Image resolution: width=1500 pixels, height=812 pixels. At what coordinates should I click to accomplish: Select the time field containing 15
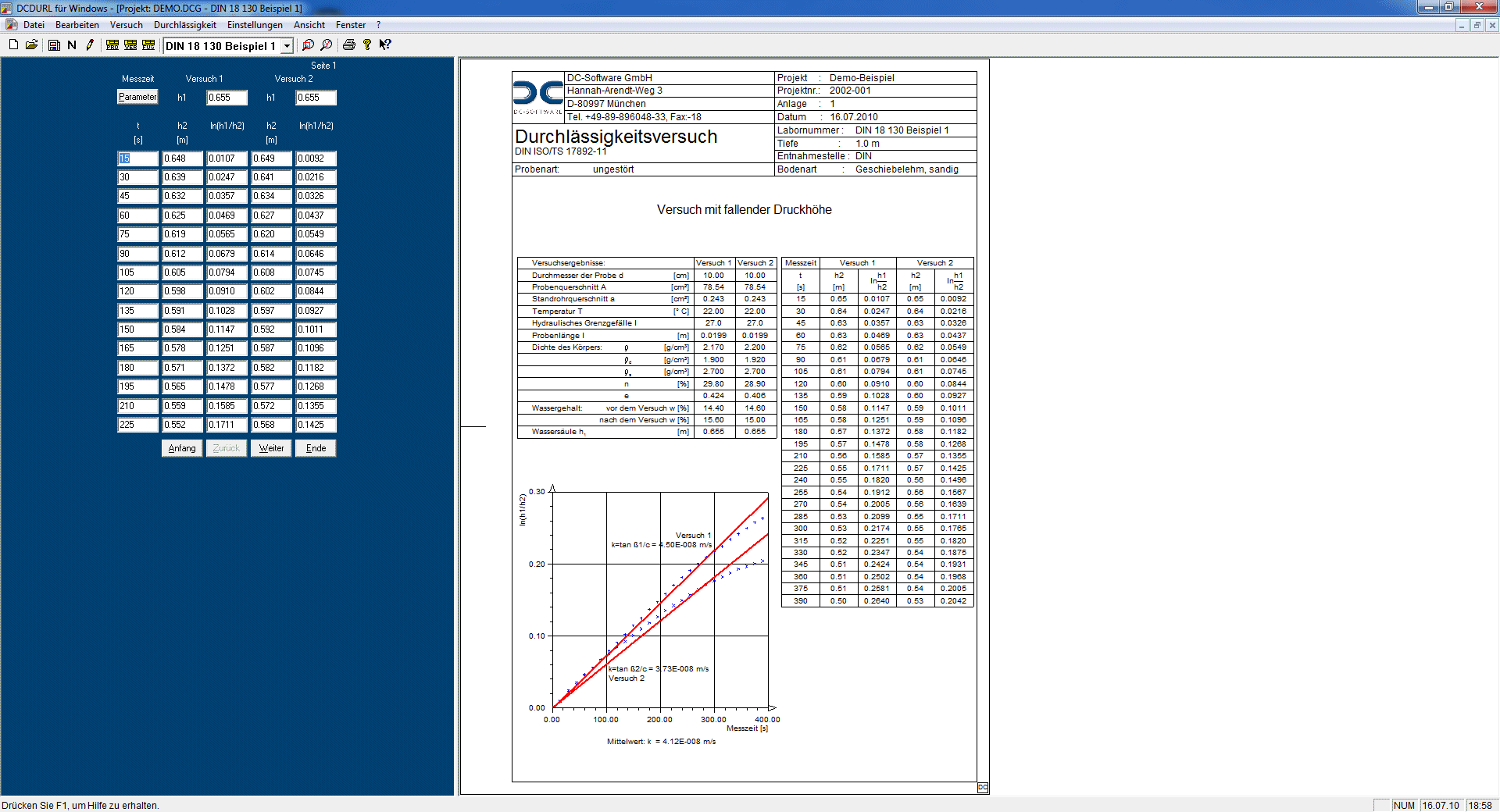(x=137, y=158)
